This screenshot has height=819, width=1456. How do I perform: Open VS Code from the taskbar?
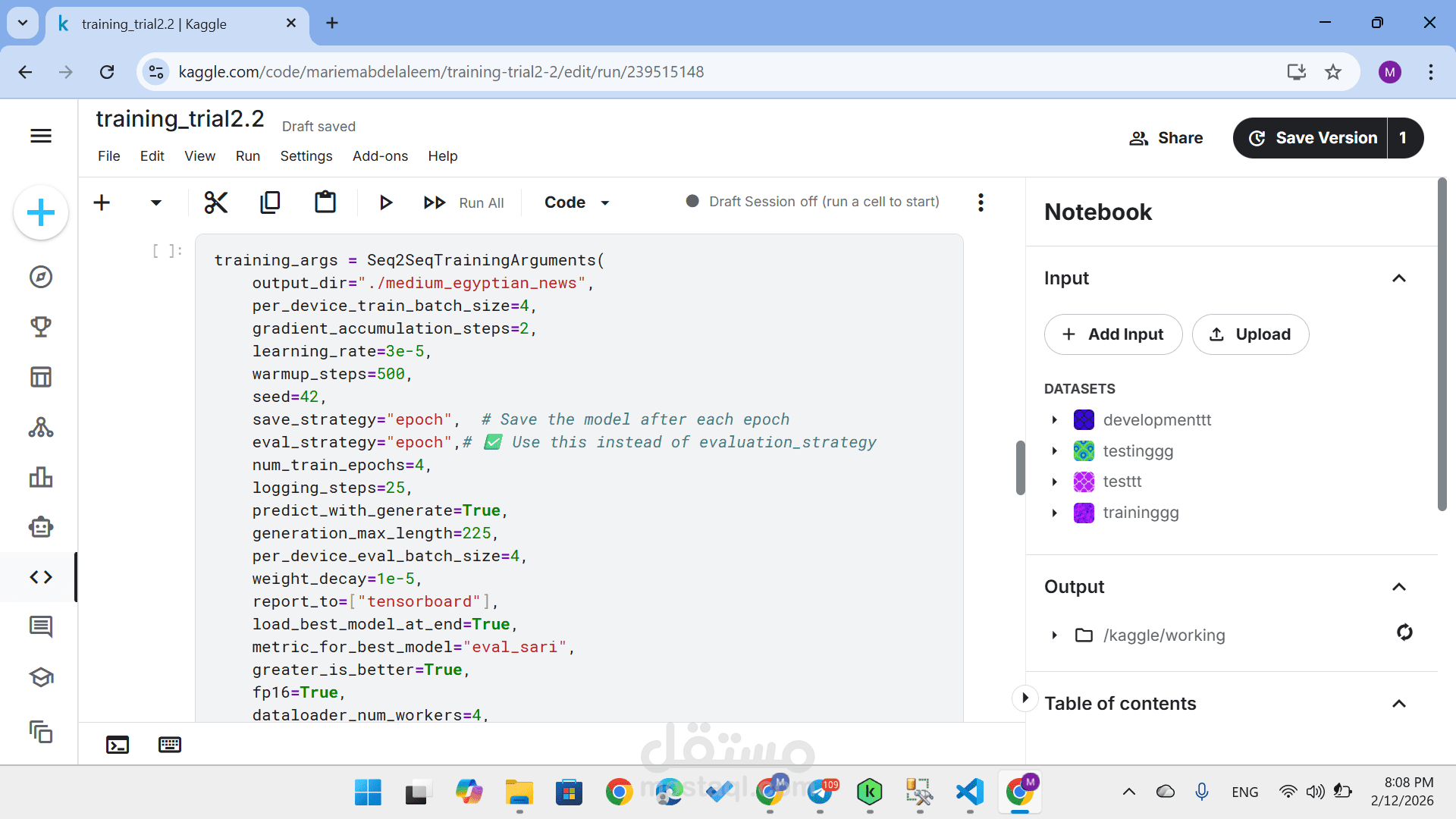(968, 792)
